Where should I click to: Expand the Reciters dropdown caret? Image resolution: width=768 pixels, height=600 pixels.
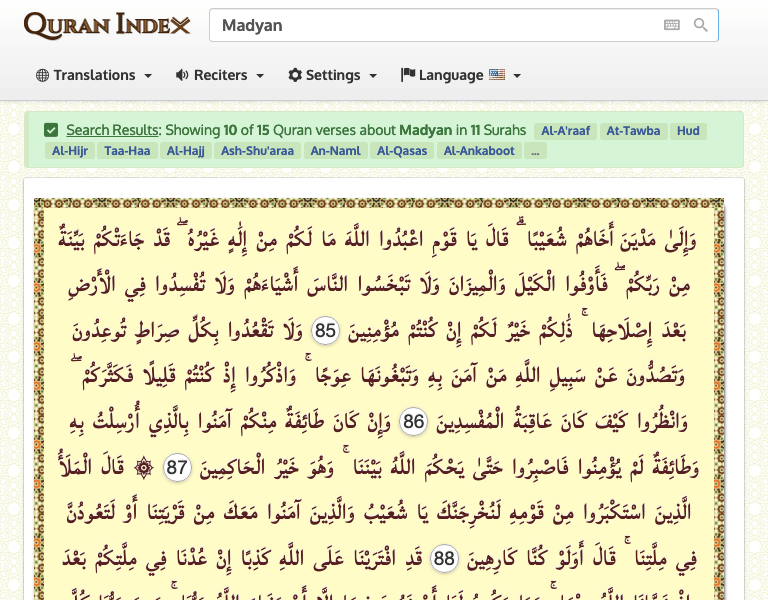(x=260, y=76)
